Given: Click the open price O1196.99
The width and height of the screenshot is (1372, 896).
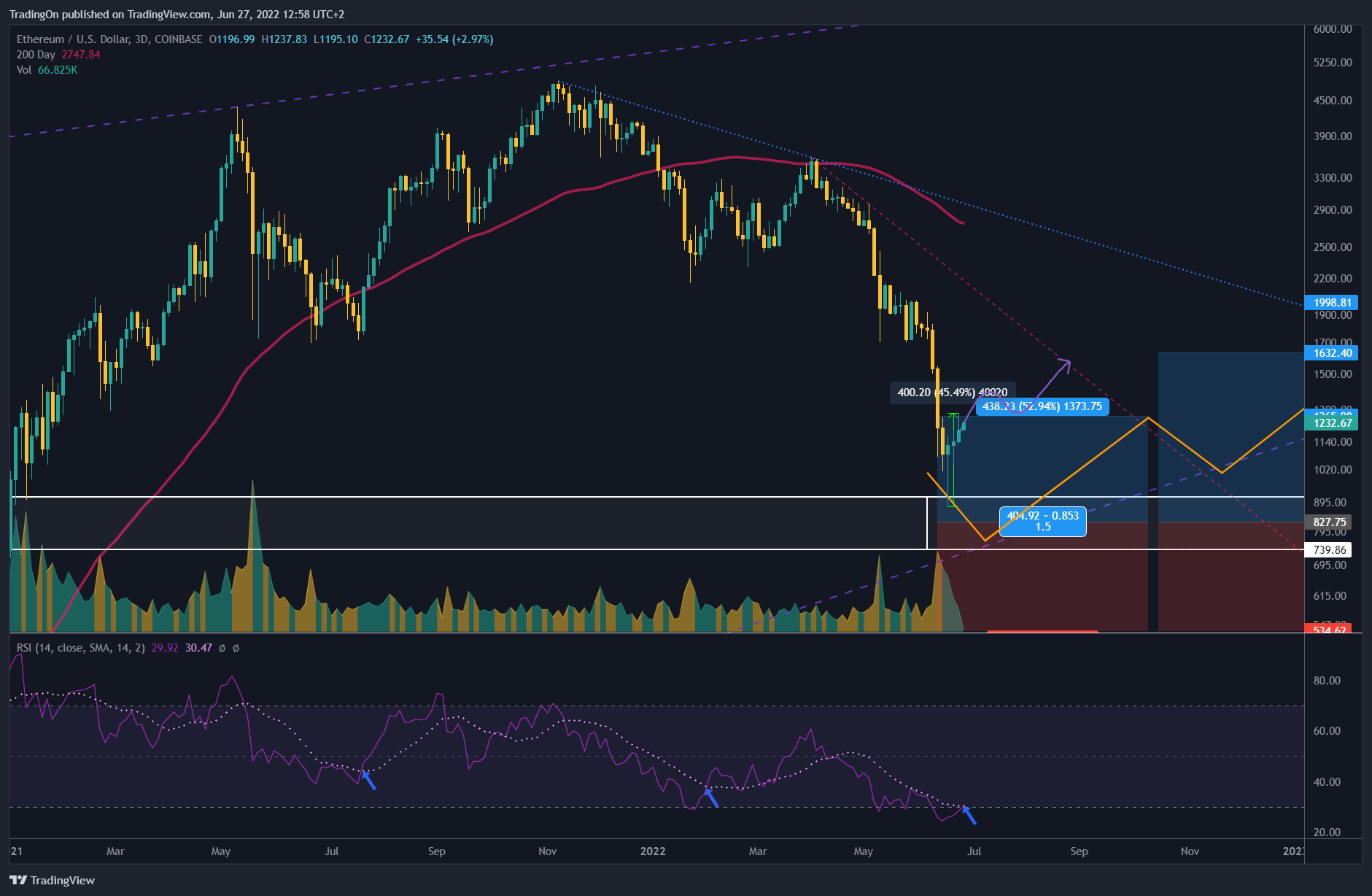Looking at the screenshot, I should click(x=232, y=39).
